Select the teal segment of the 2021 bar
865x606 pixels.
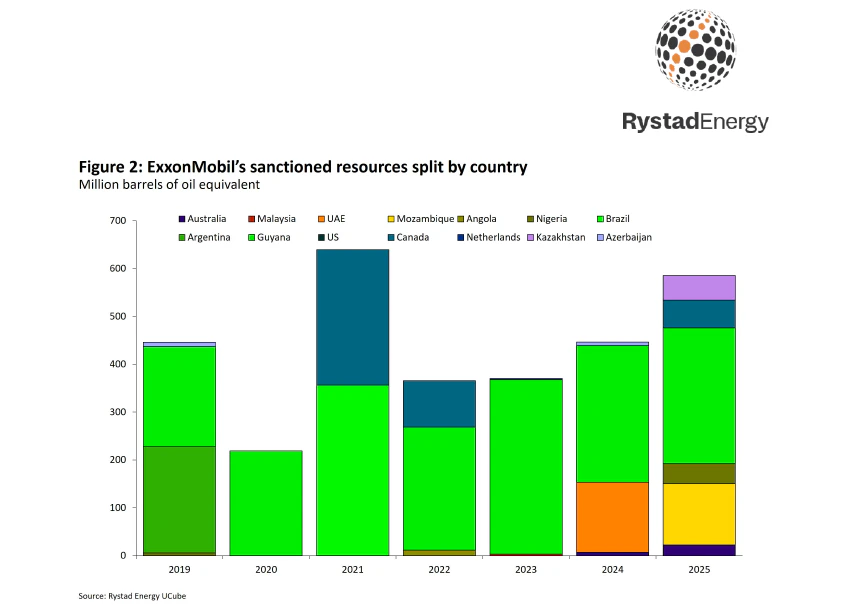pyautogui.click(x=353, y=318)
